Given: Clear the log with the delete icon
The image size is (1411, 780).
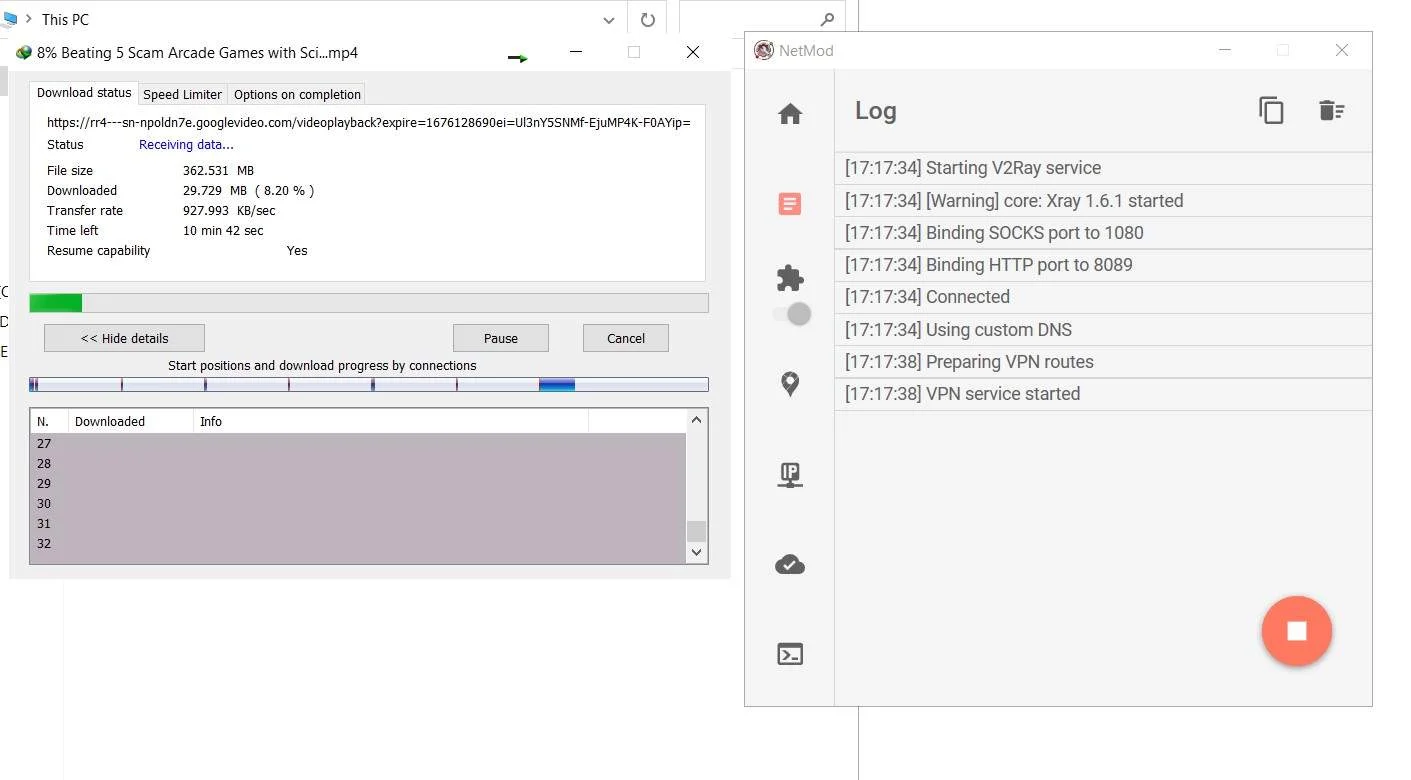Looking at the screenshot, I should click(x=1331, y=110).
